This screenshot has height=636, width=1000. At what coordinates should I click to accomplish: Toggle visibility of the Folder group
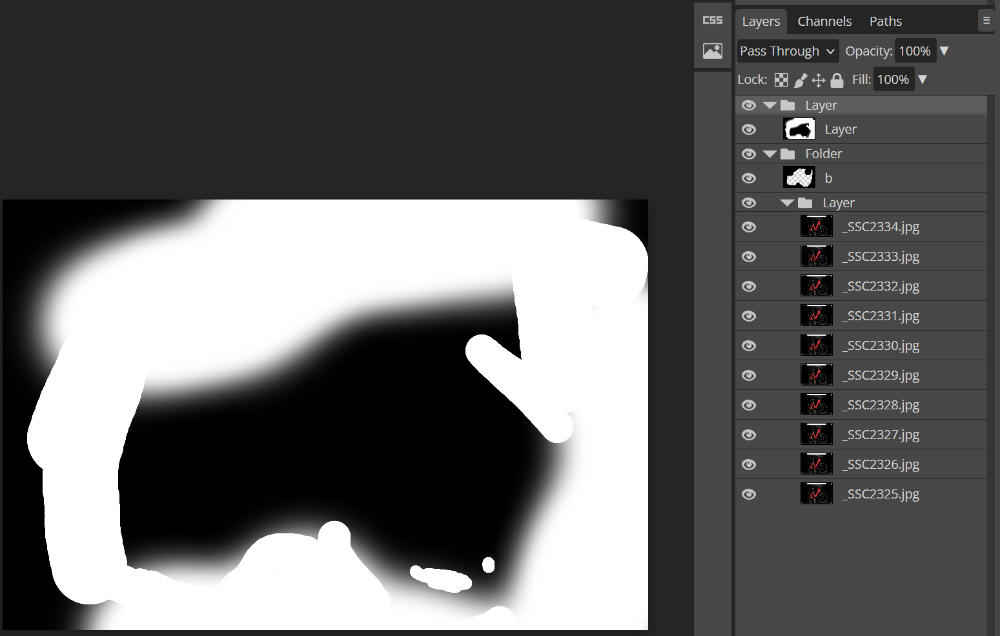pos(749,154)
